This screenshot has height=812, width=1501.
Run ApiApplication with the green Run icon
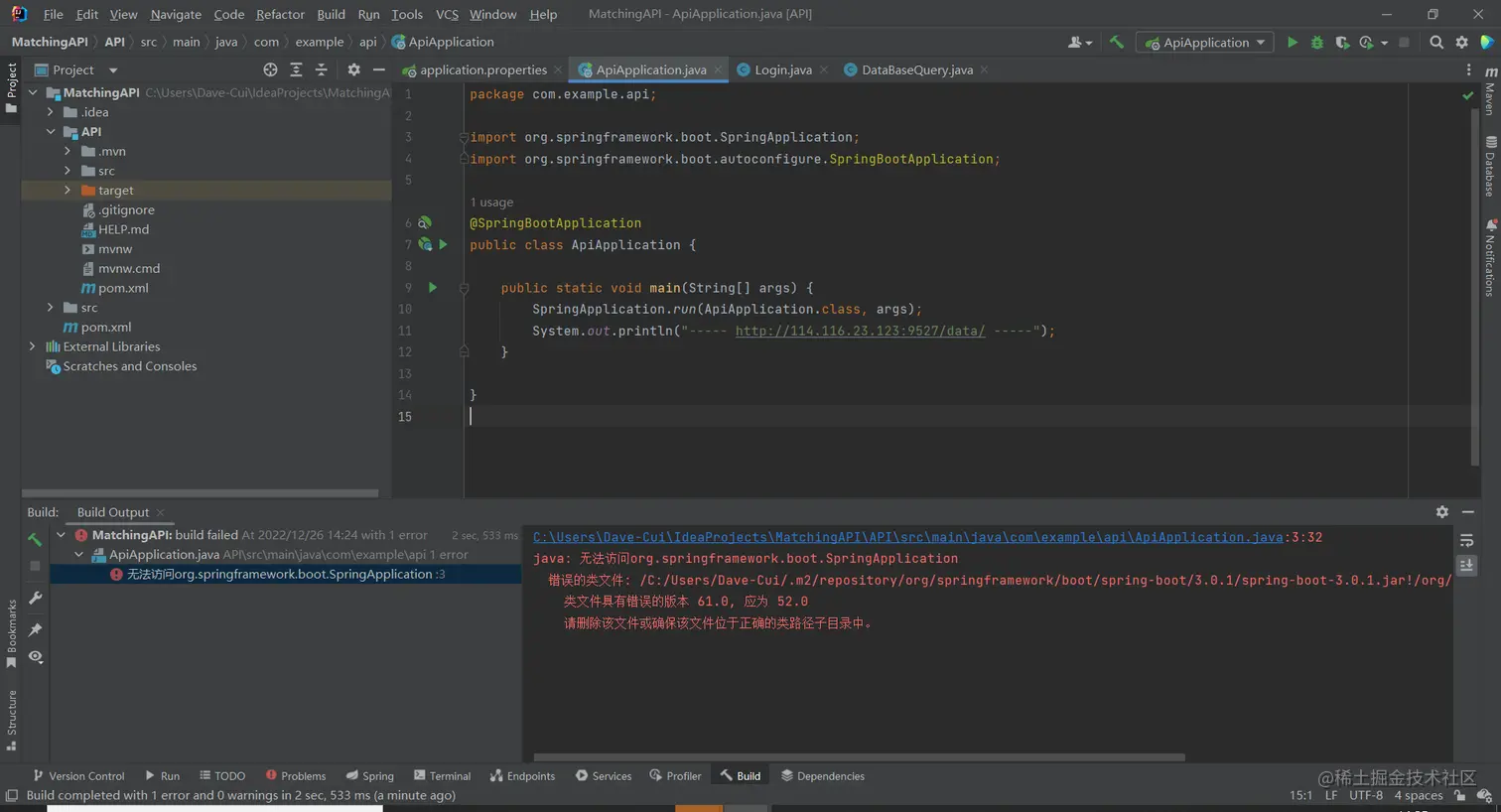coord(1293,42)
